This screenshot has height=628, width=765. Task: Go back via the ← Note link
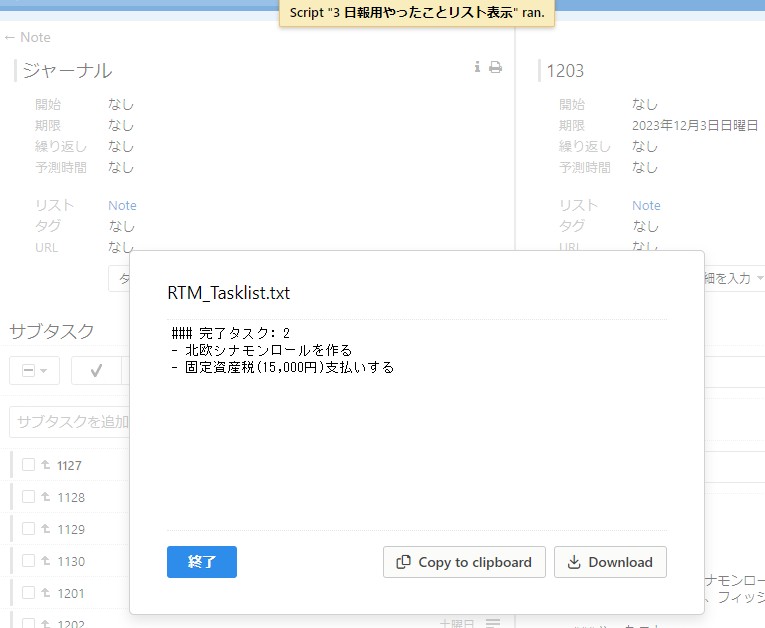point(27,37)
